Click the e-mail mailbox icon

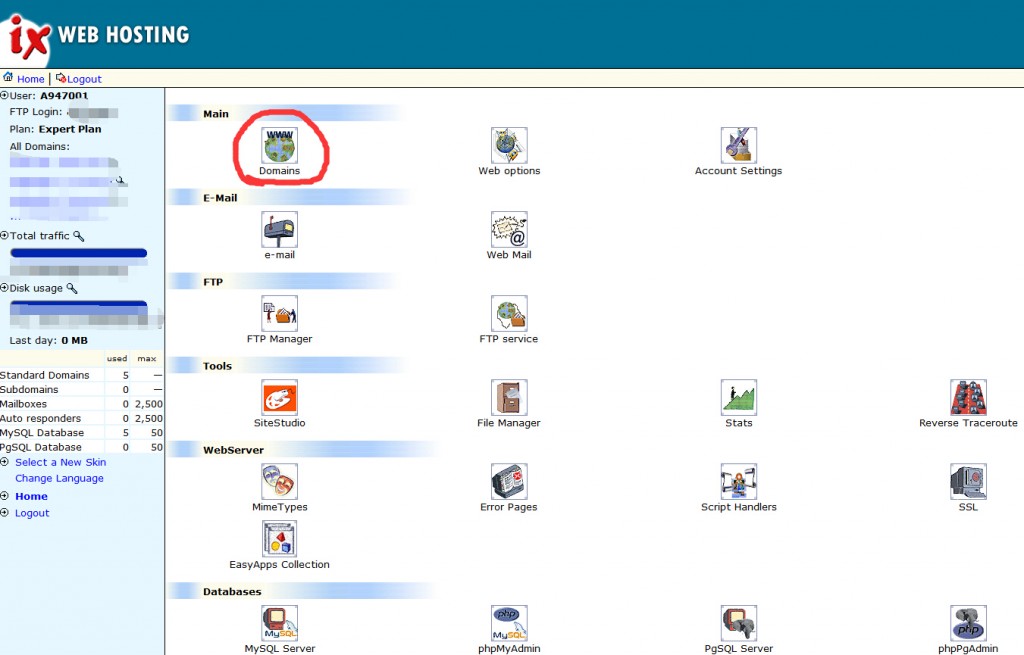click(x=280, y=229)
